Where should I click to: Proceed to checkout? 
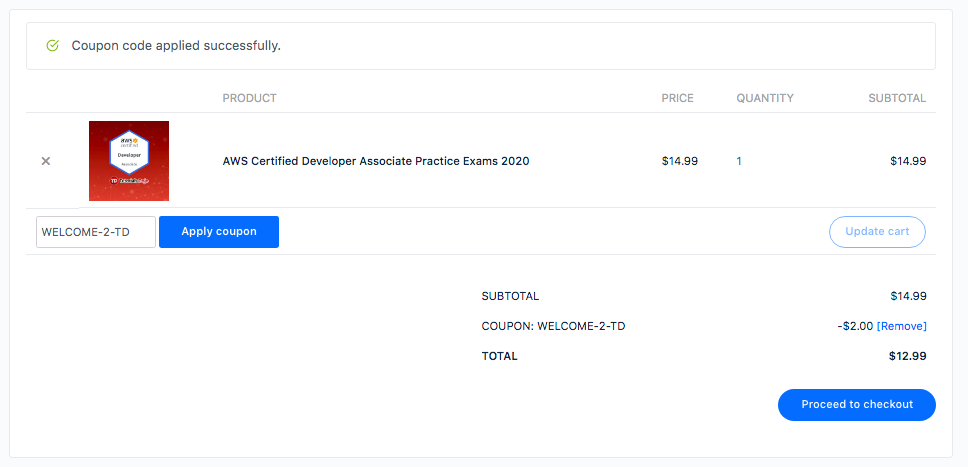857,405
